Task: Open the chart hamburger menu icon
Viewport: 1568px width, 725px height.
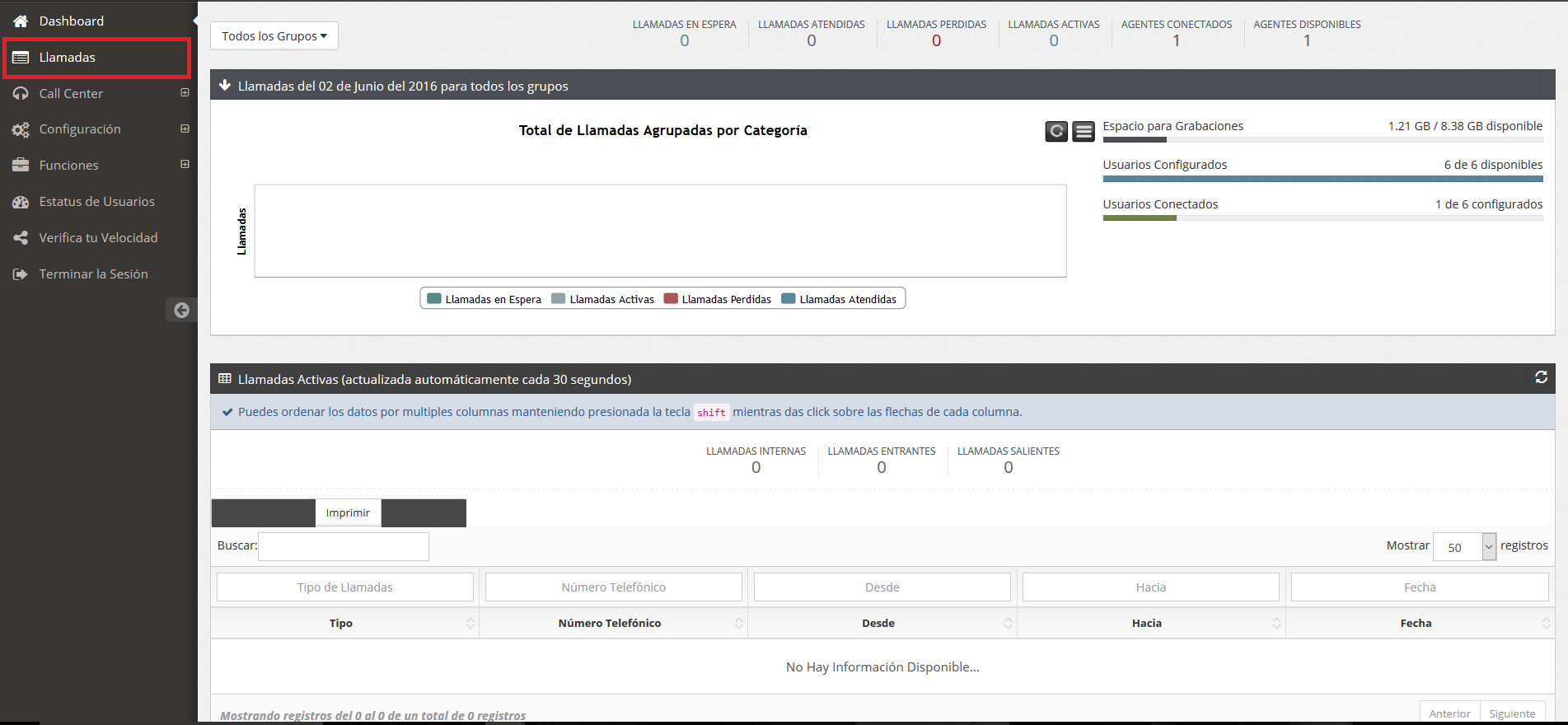Action: coord(1084,131)
